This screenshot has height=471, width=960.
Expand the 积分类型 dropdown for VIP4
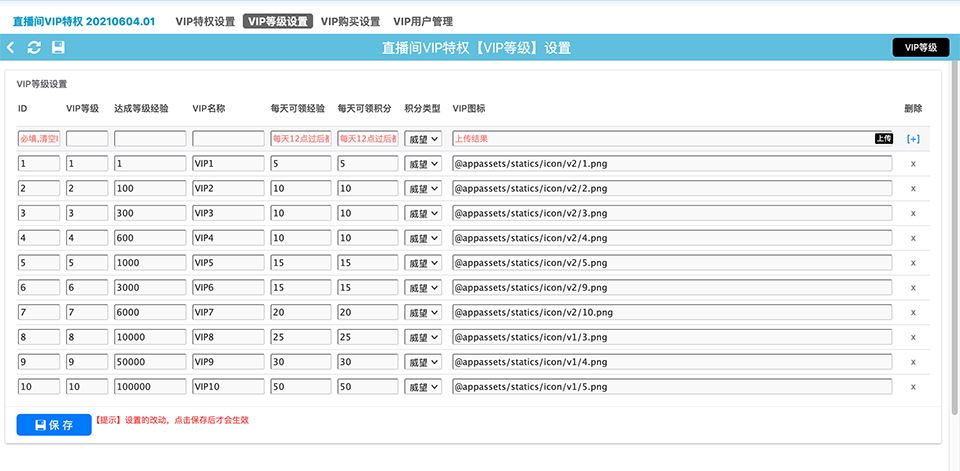[422, 238]
